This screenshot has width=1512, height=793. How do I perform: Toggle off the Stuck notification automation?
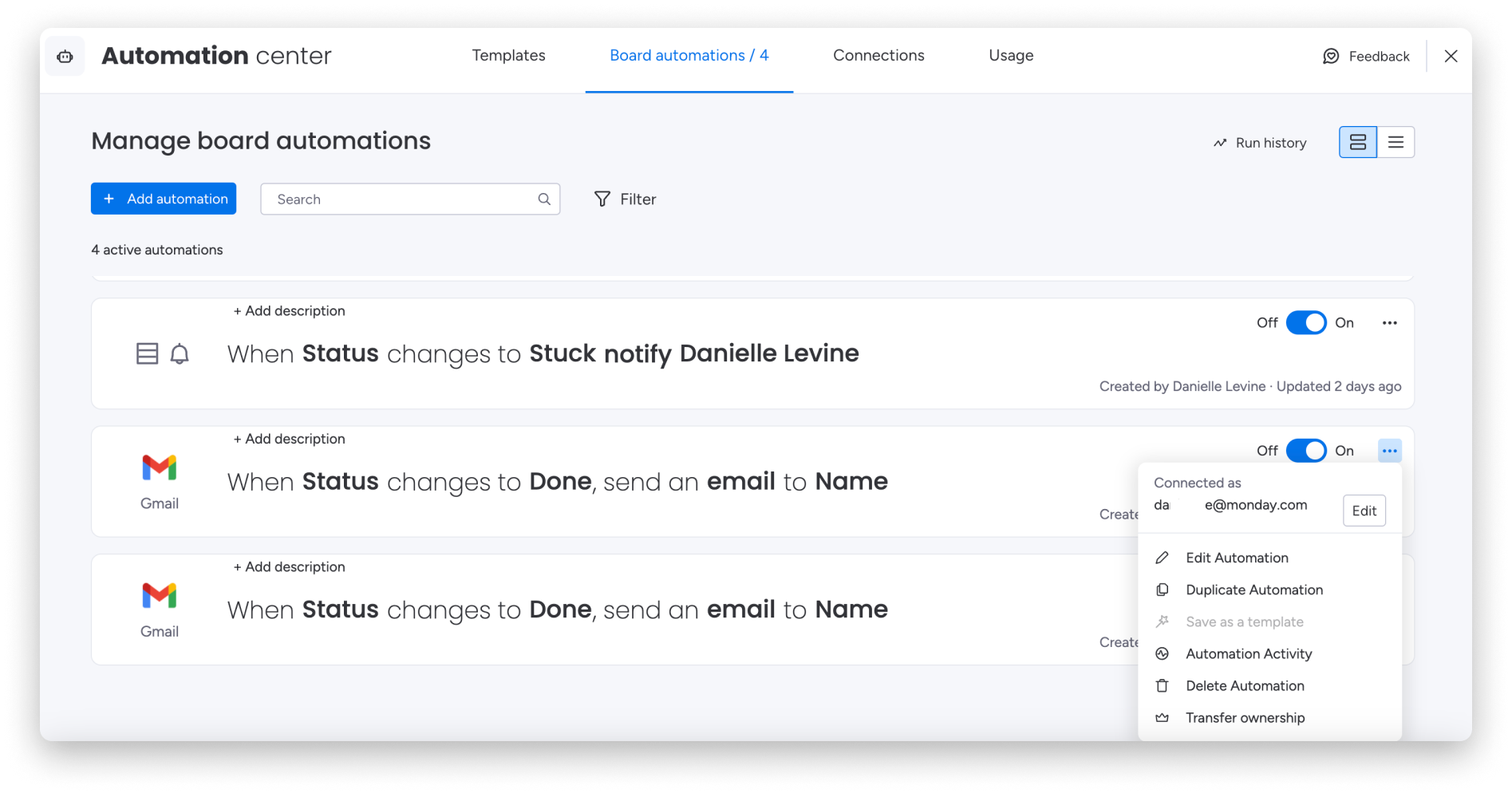pyautogui.click(x=1305, y=322)
